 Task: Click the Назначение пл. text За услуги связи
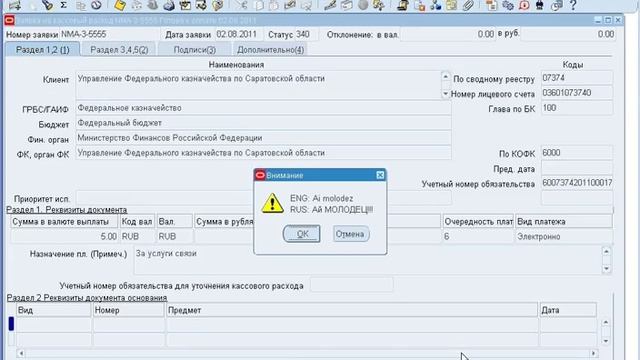[x=166, y=253]
